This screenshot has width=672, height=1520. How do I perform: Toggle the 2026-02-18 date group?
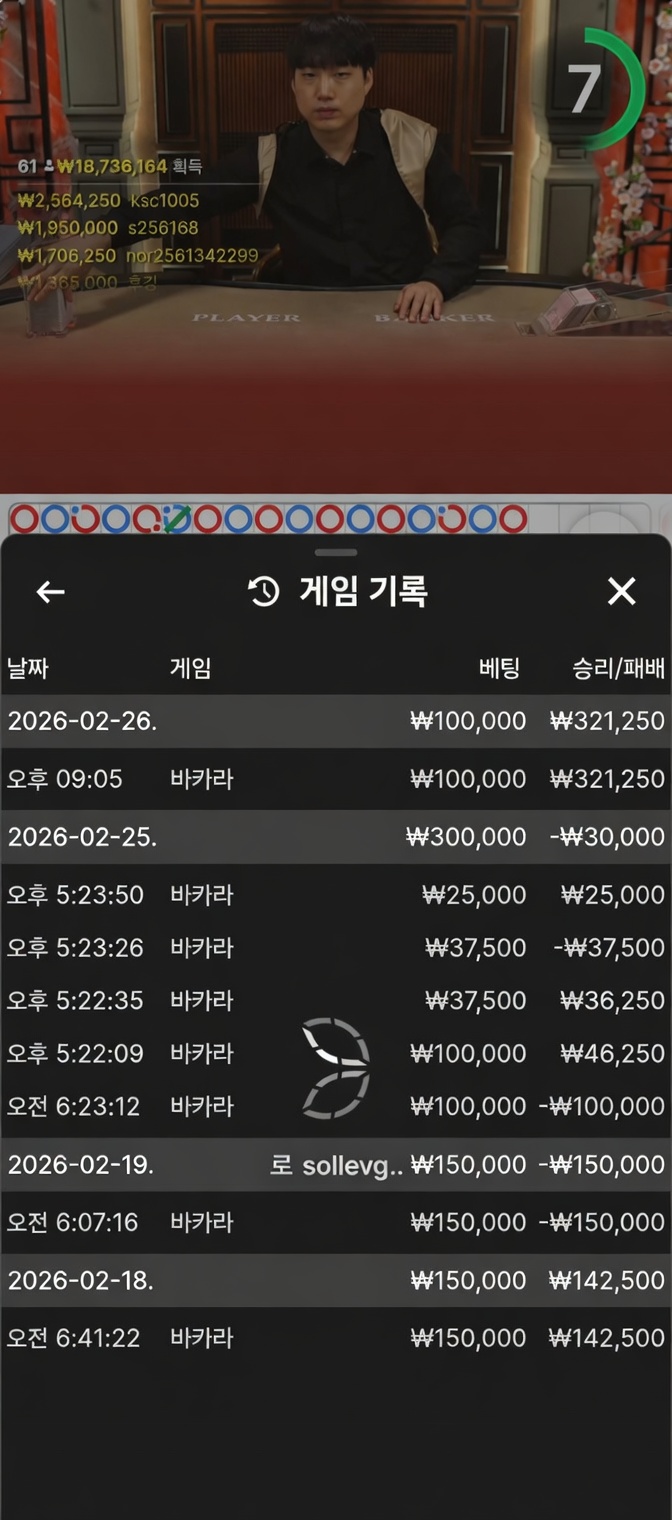[x=336, y=1280]
